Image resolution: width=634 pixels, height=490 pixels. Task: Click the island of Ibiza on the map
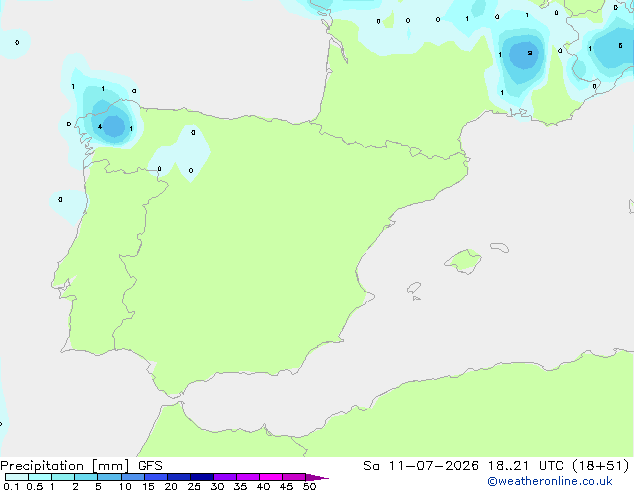414,288
